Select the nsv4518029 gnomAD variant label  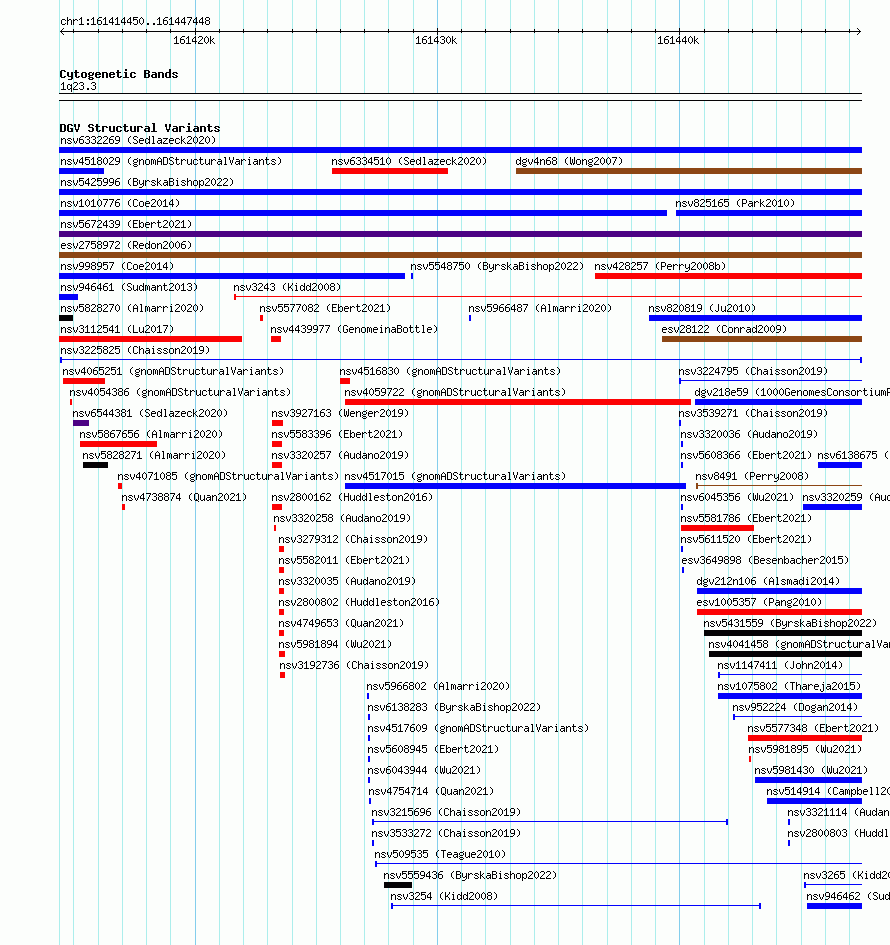[x=171, y=162]
